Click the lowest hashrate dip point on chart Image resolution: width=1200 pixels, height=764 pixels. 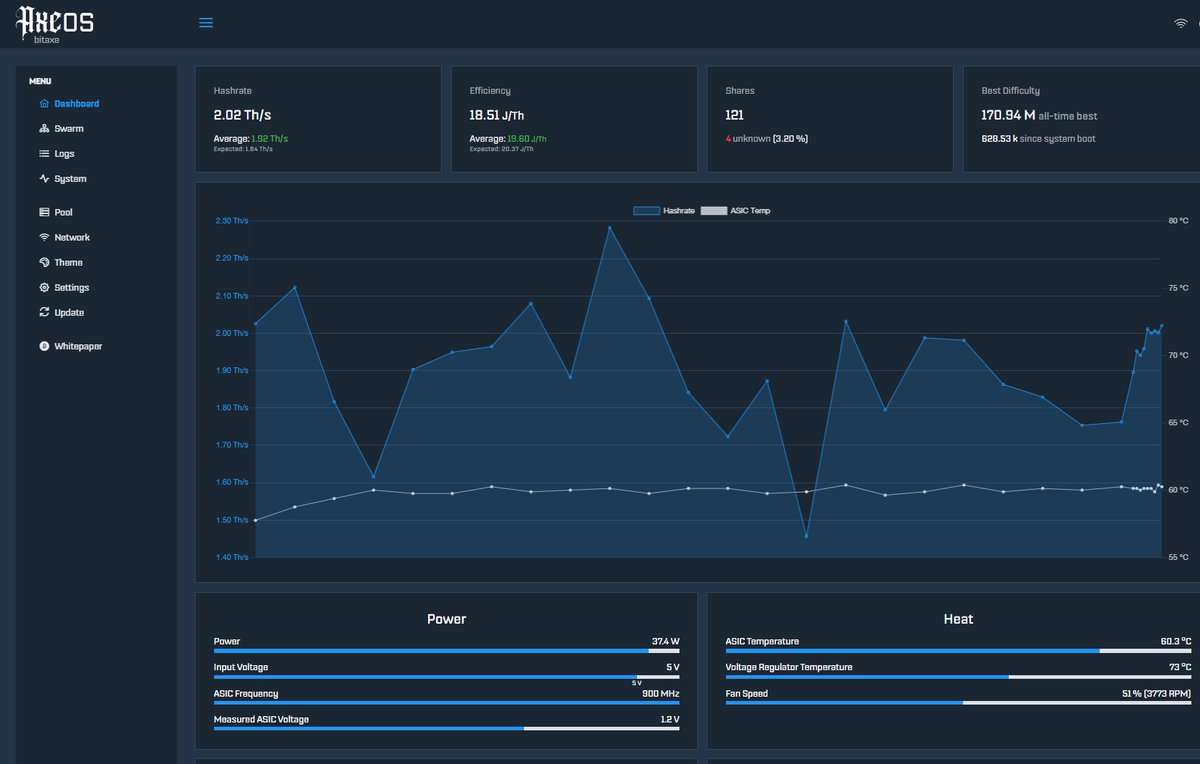[806, 536]
